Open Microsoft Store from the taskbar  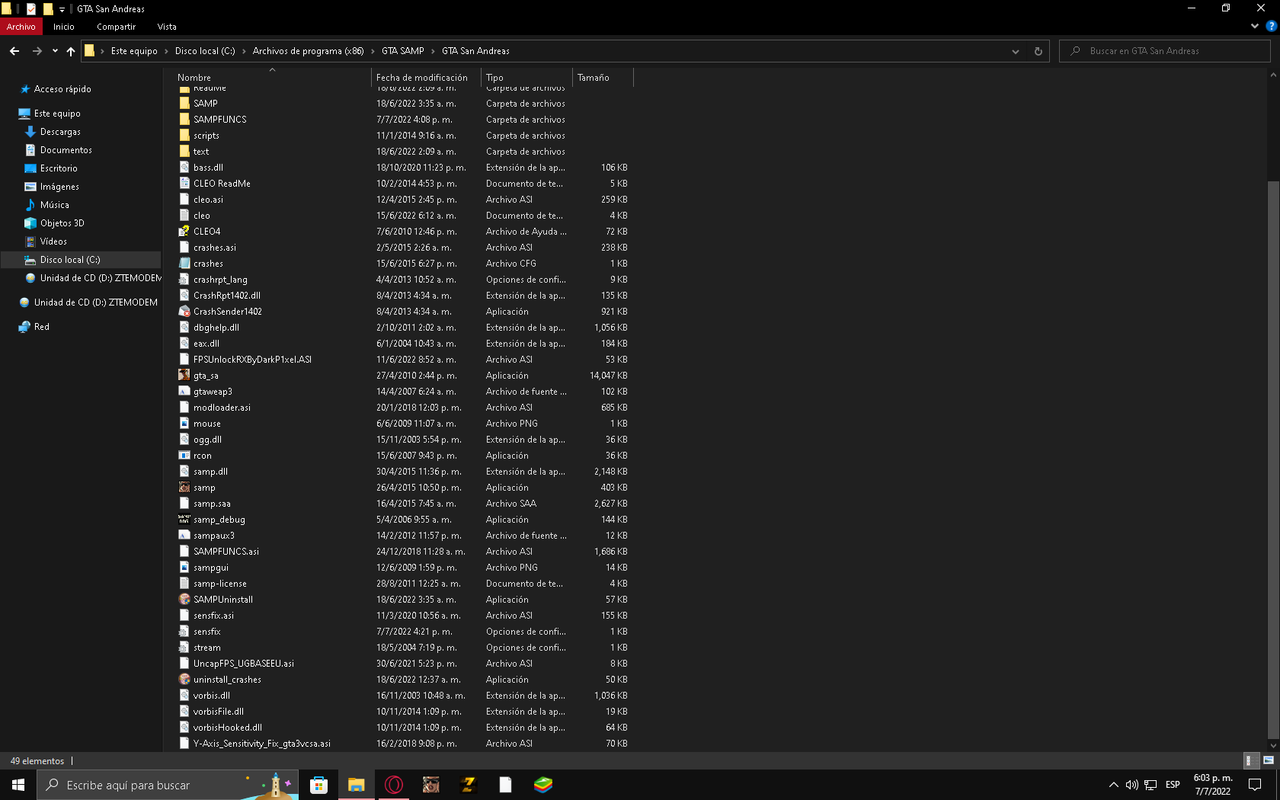(319, 785)
